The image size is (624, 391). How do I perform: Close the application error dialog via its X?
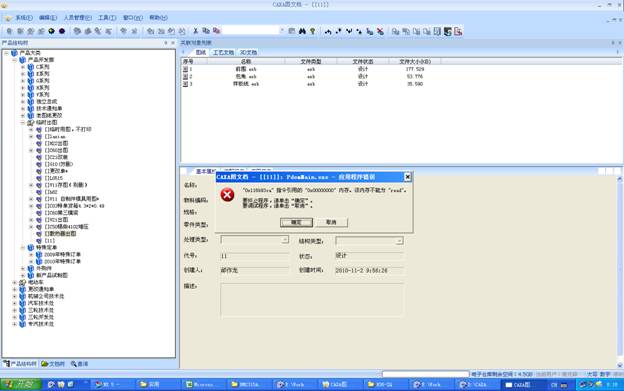pos(407,177)
